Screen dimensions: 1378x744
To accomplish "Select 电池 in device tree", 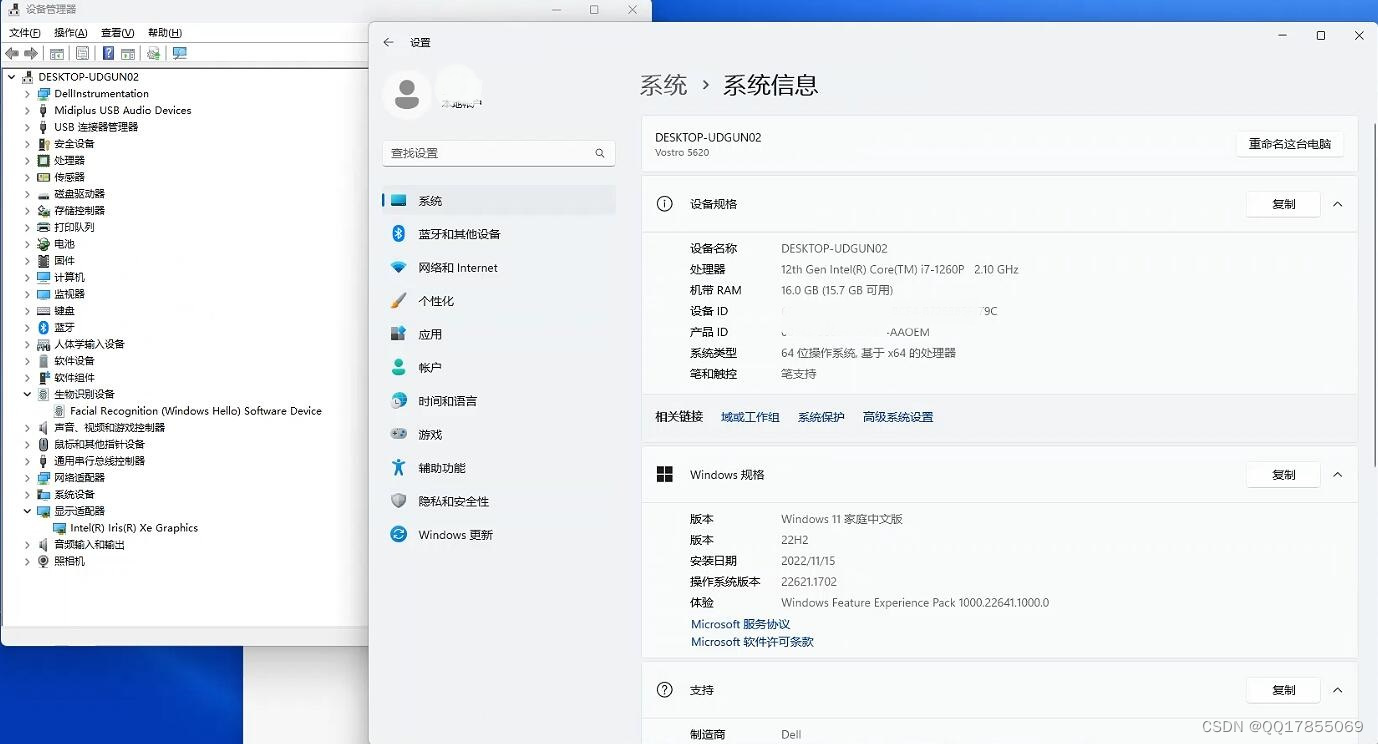I will tap(64, 244).
